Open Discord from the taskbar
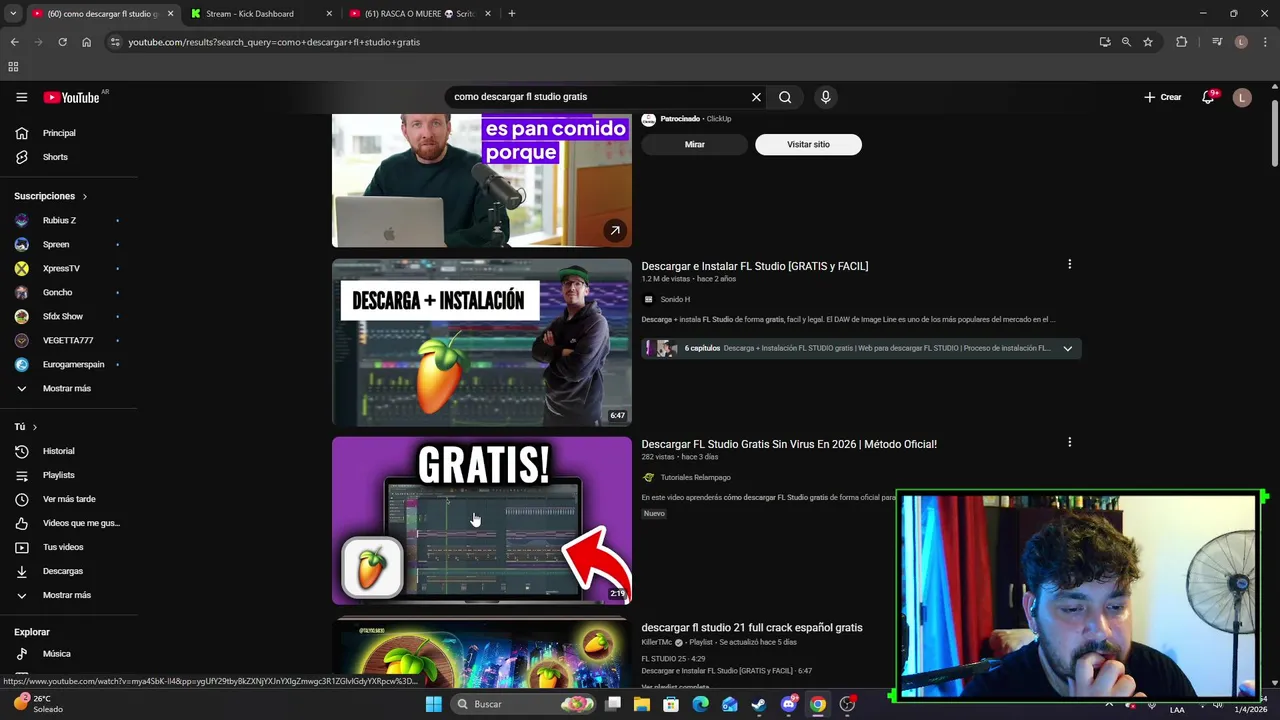The image size is (1280, 720). point(789,704)
